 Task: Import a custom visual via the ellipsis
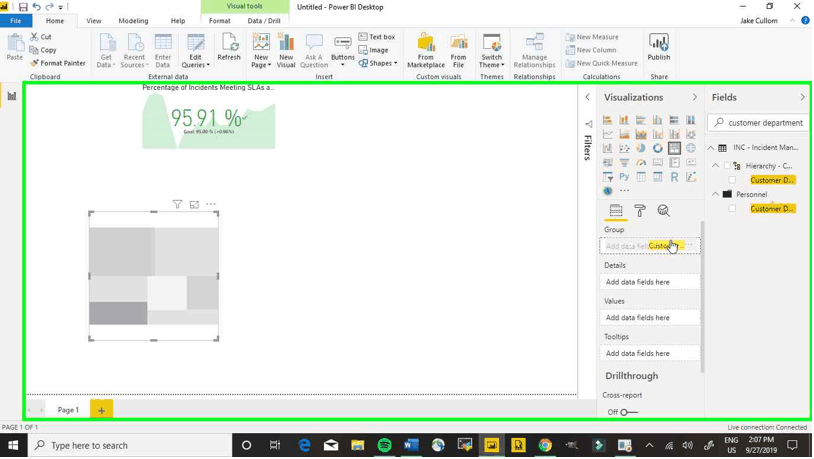point(624,191)
